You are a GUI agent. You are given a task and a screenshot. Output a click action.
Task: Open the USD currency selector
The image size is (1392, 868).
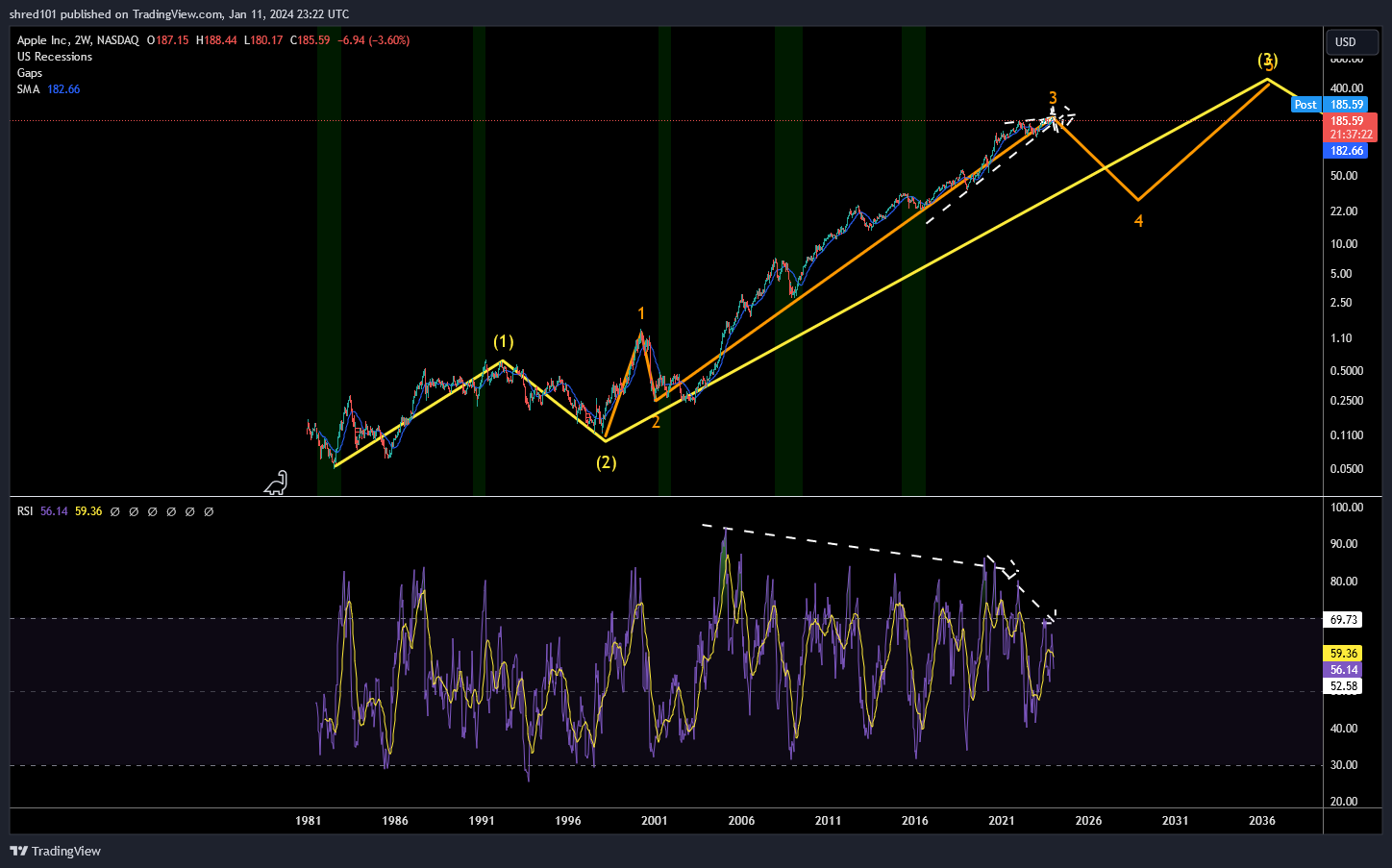pyautogui.click(x=1352, y=41)
